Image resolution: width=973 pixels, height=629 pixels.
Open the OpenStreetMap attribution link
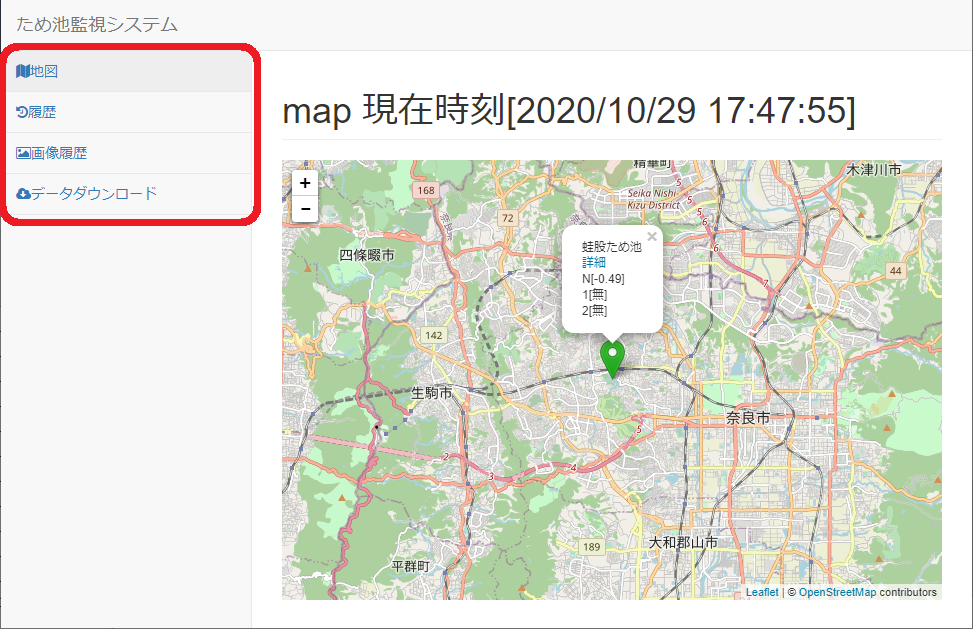pos(837,592)
